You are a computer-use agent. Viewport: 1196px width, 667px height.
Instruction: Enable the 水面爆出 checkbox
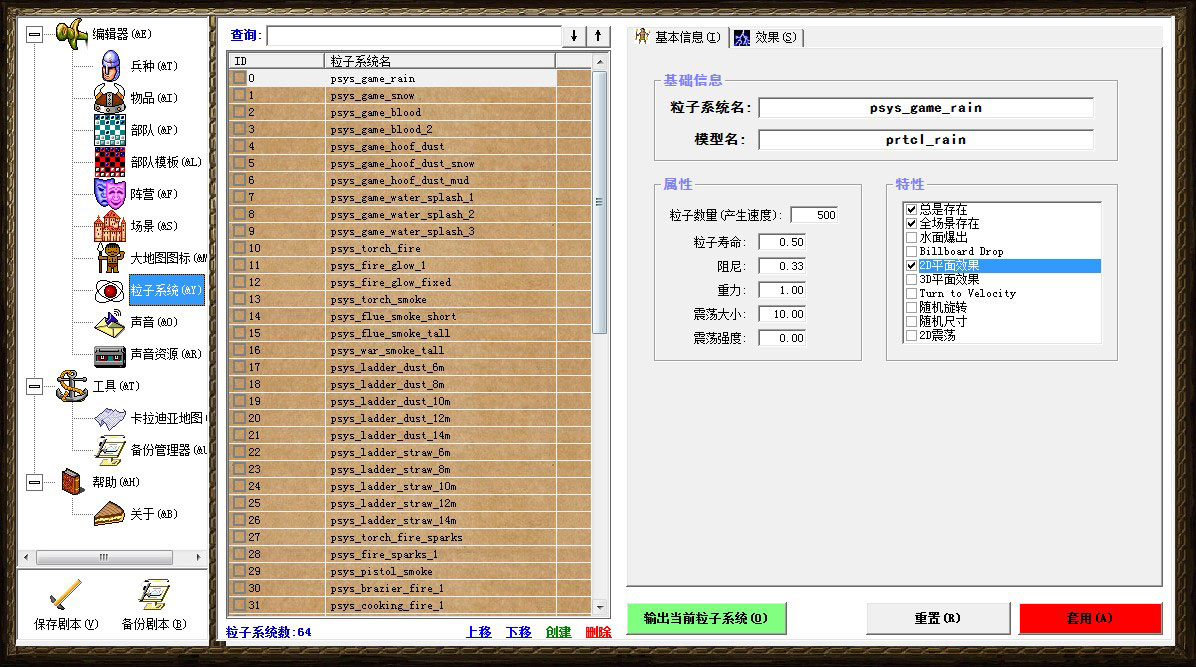(911, 238)
